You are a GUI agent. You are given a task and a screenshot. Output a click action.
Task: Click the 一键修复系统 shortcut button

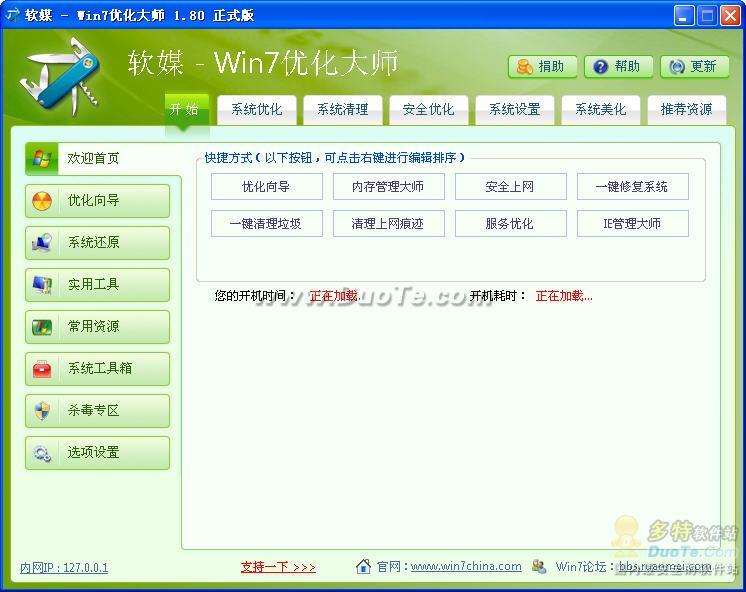(x=632, y=187)
